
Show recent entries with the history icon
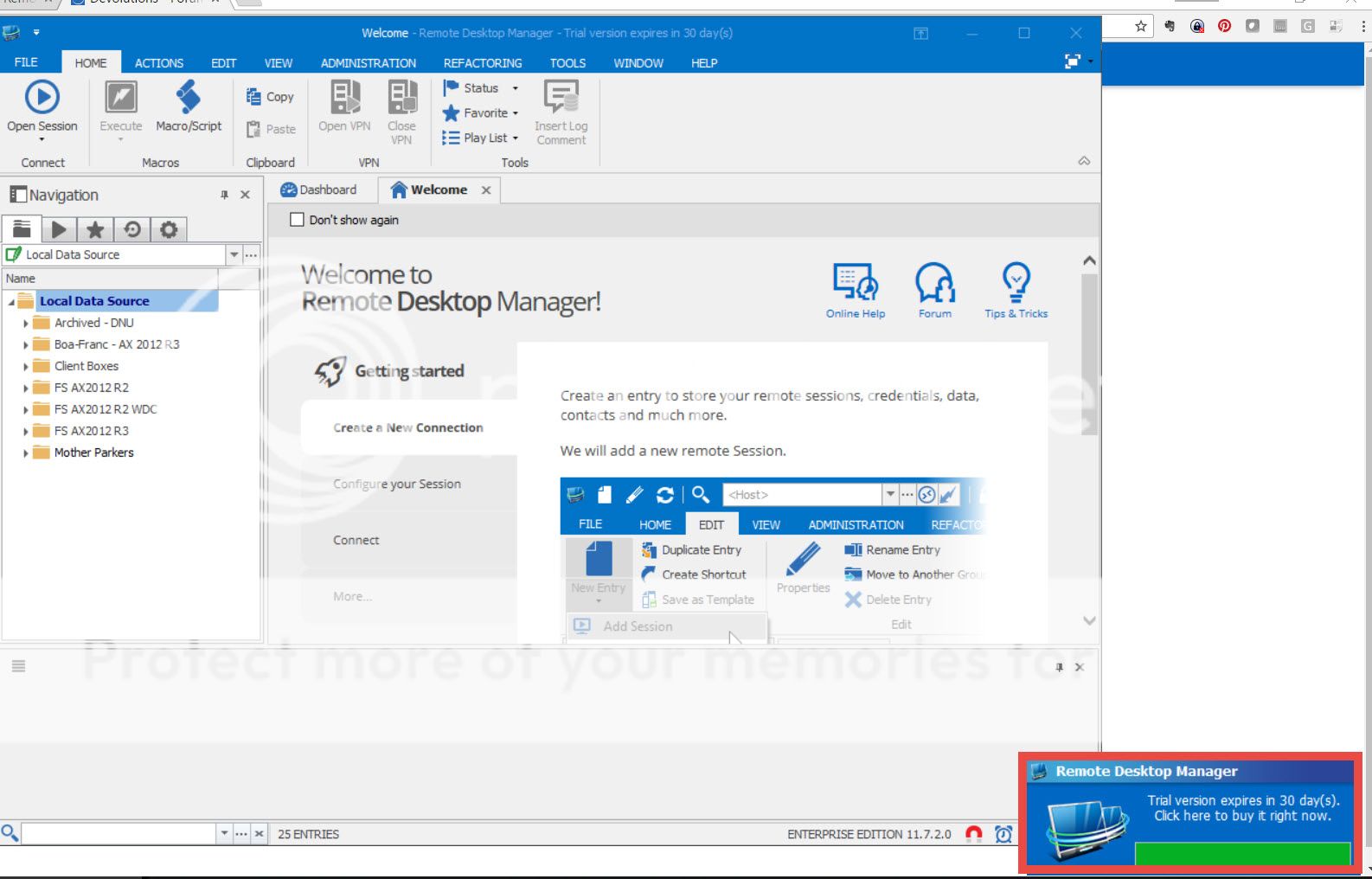tap(132, 229)
